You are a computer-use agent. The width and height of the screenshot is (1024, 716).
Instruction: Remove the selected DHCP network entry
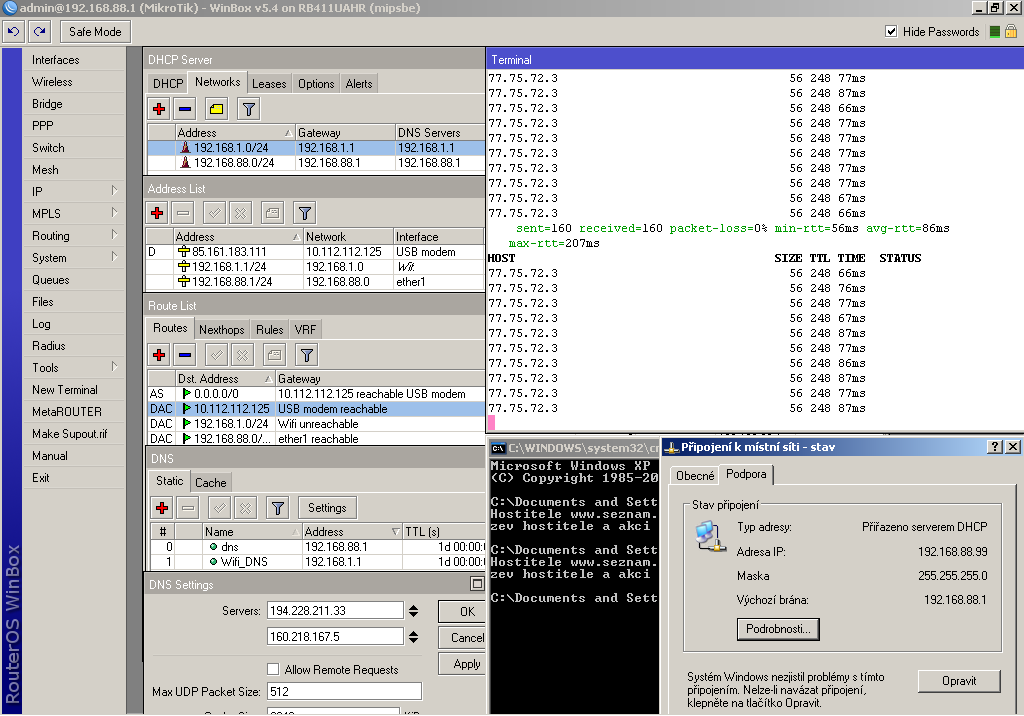(185, 109)
